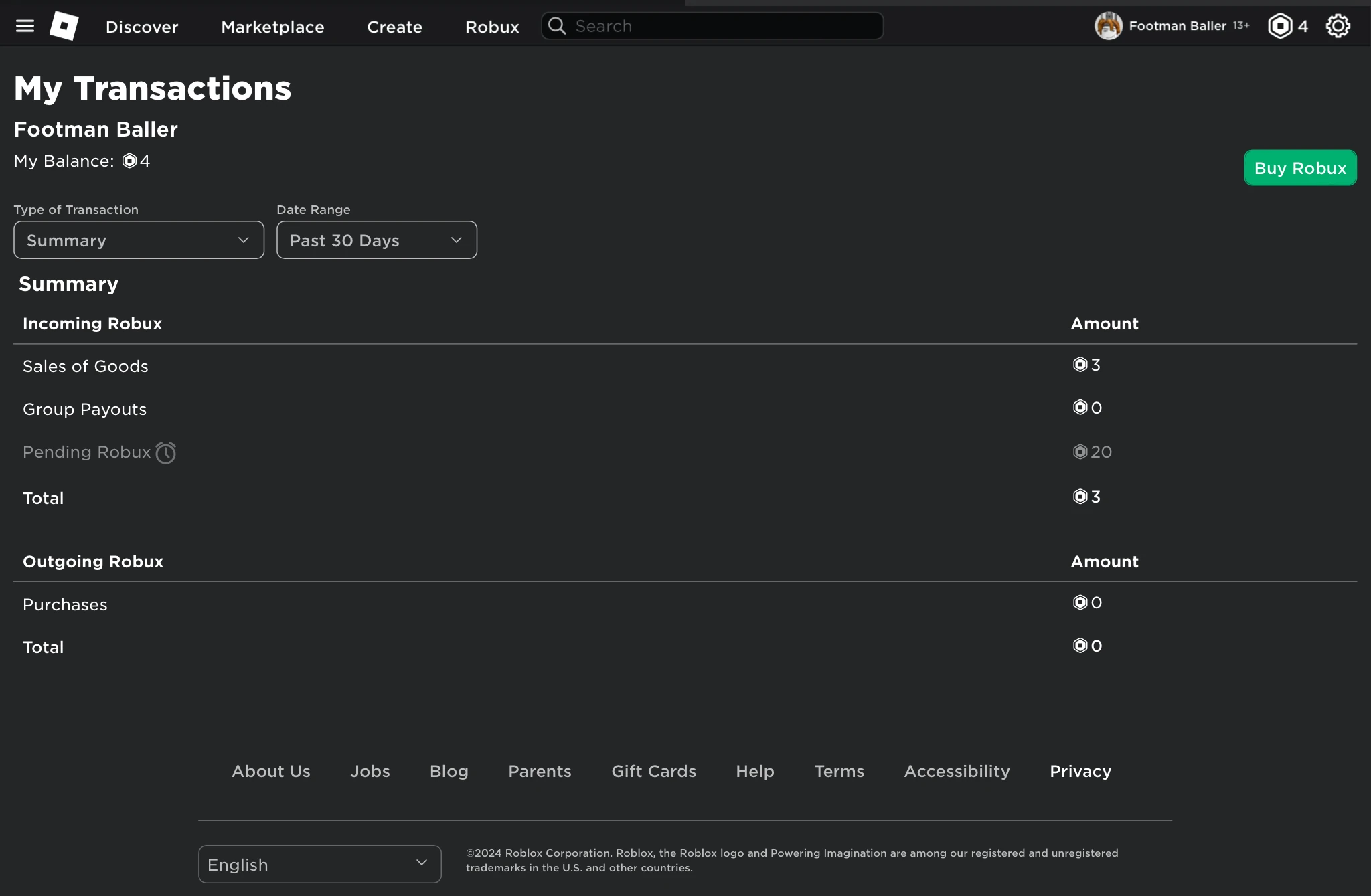Click the Privacy footer link
The width and height of the screenshot is (1371, 896).
click(x=1080, y=771)
